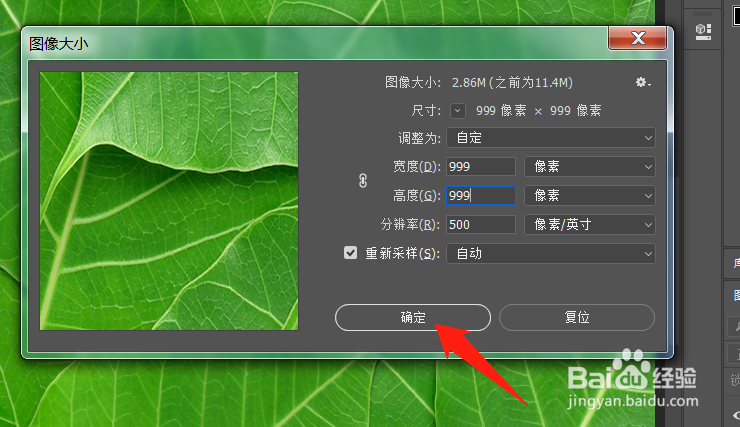The image size is (740, 427).
Task: Click the 分辨率 input field
Action: [x=481, y=225]
